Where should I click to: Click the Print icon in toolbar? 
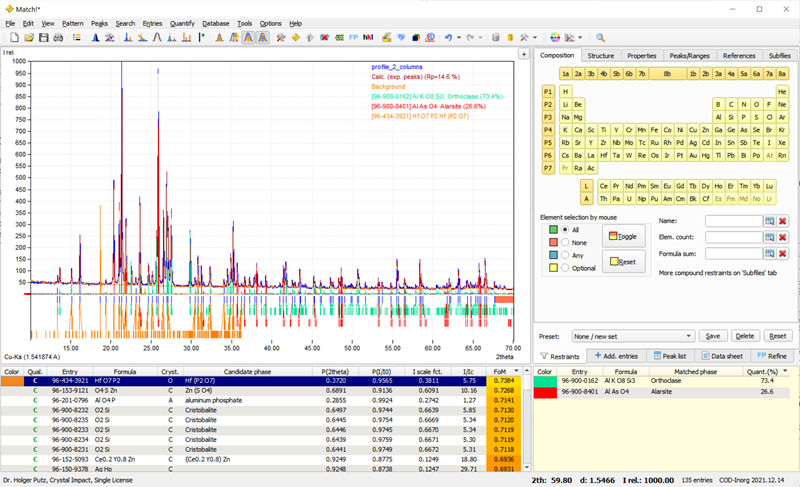click(x=58, y=37)
